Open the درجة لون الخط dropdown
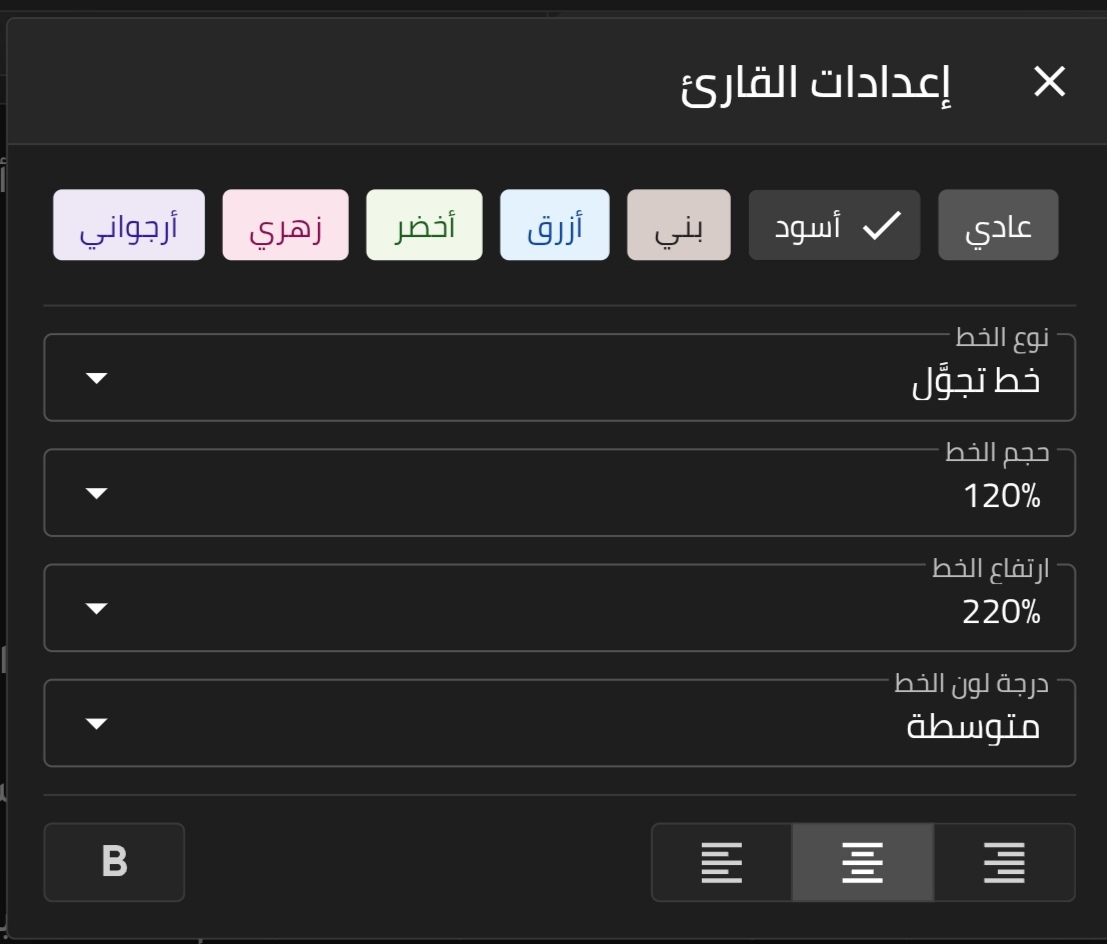Viewport: 1107px width, 944px height. (x=560, y=724)
